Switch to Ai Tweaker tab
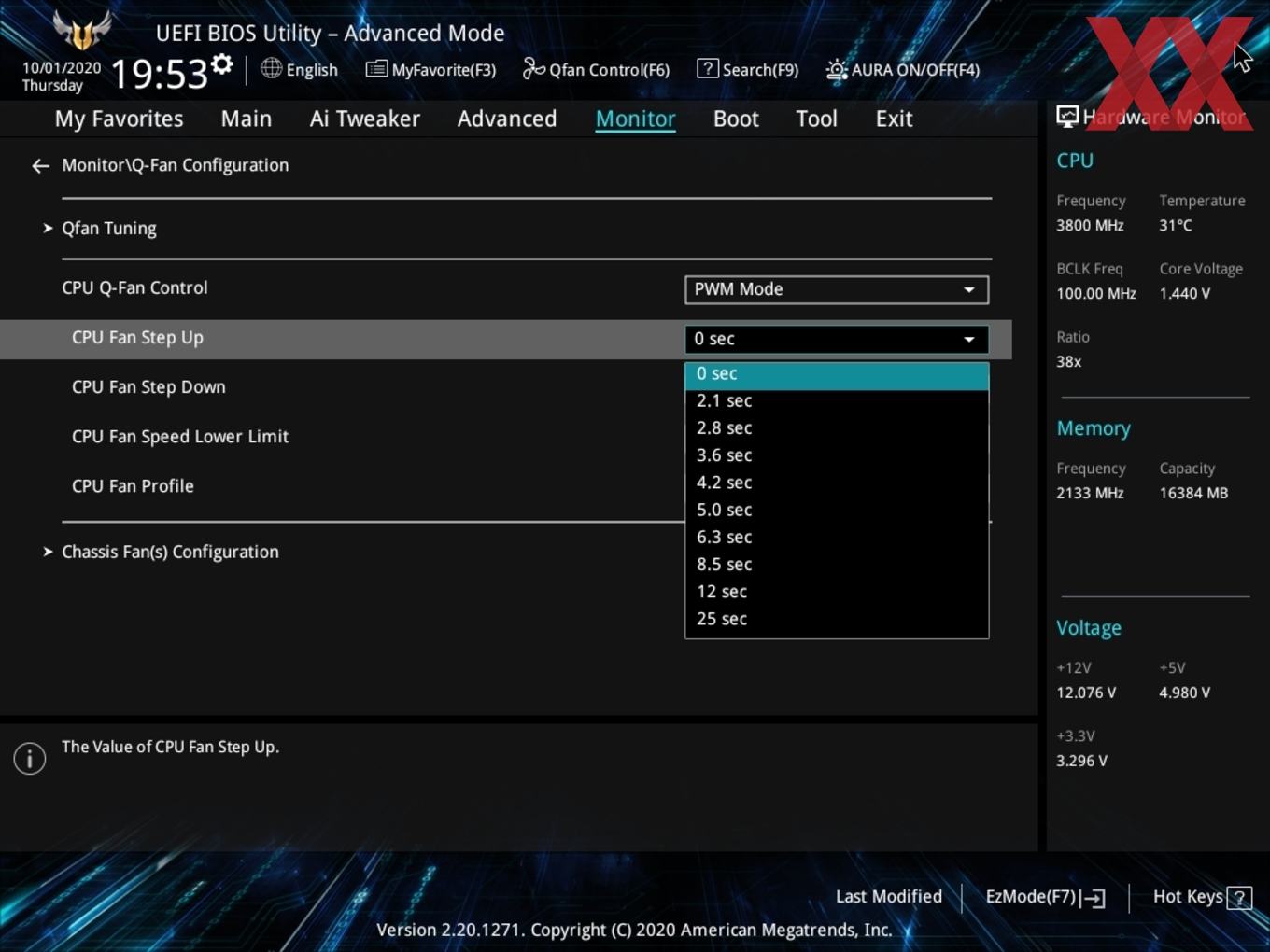The image size is (1270, 952). [x=365, y=119]
